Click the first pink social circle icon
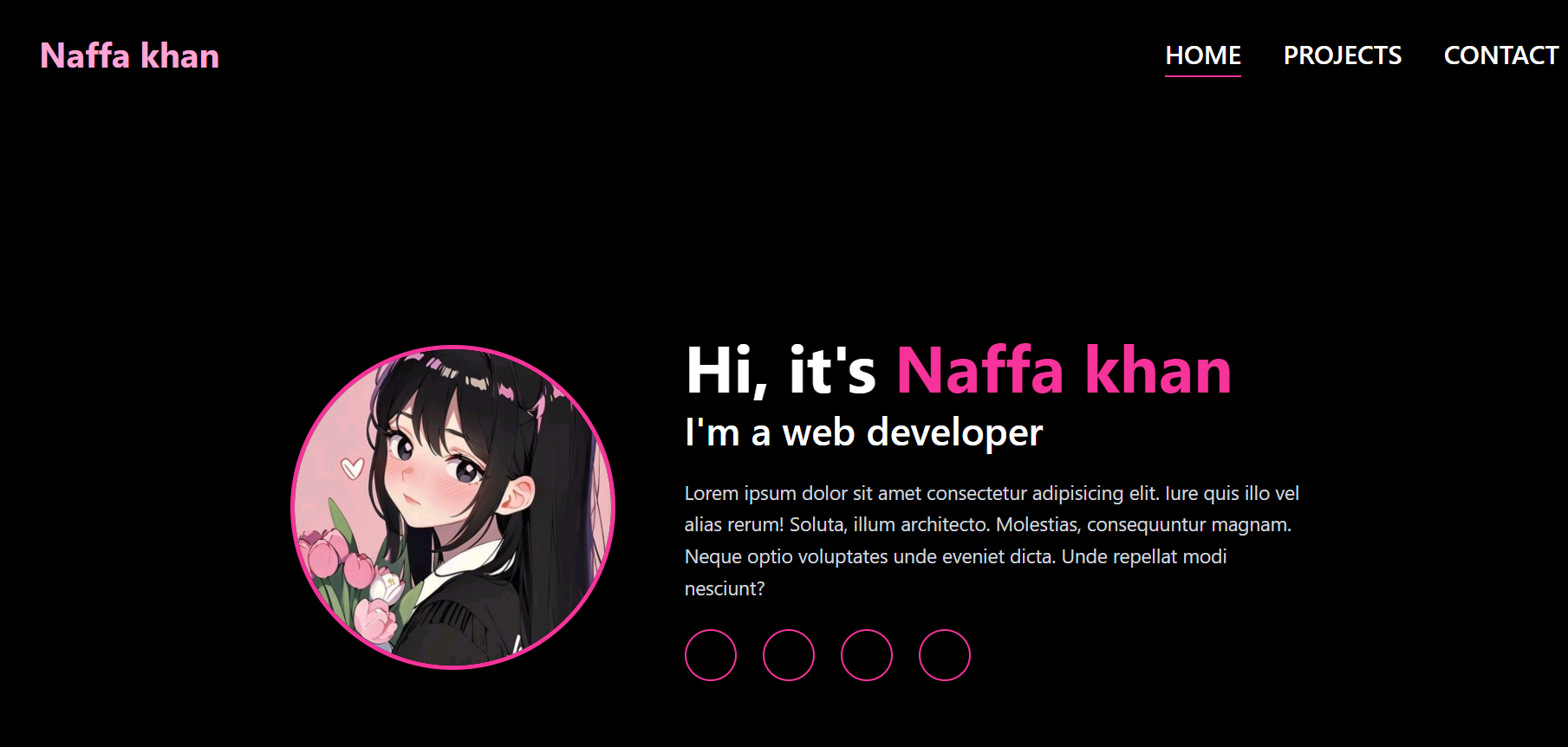The image size is (1568, 747). point(711,655)
